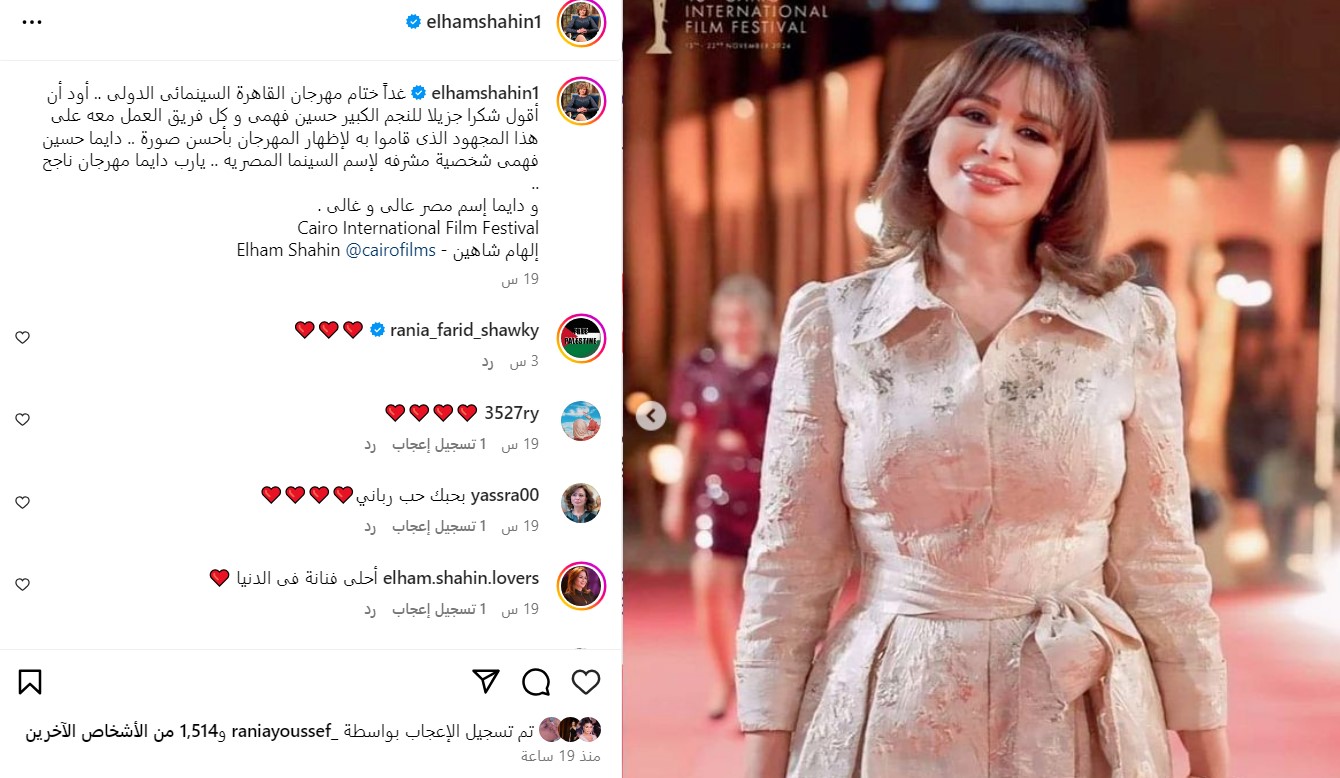Open rania_farid_shawky's avatar
1340x778 pixels.
click(581, 339)
